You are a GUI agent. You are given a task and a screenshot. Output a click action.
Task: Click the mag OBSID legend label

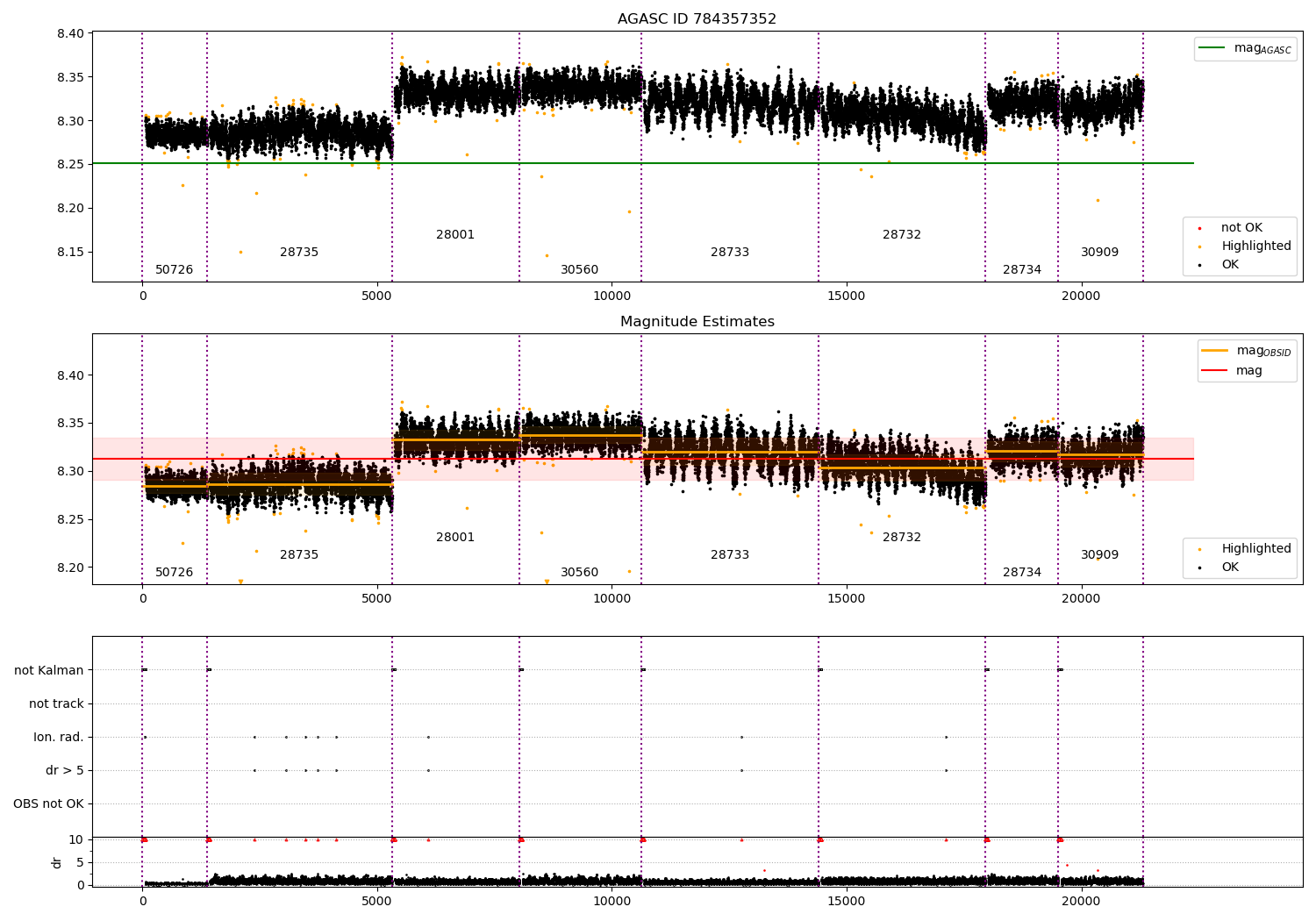(x=1263, y=351)
